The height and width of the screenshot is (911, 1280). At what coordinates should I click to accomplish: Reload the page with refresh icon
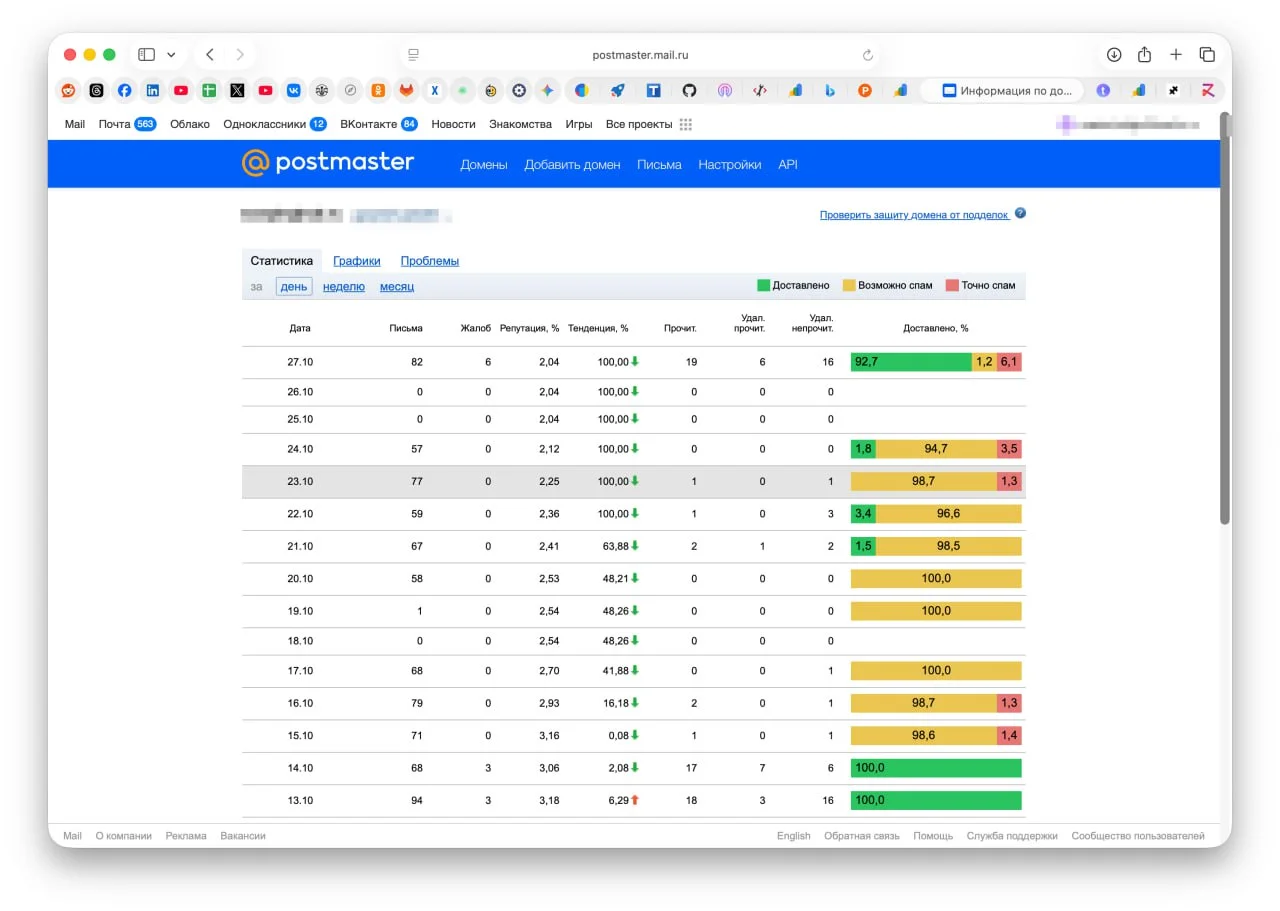(x=868, y=55)
